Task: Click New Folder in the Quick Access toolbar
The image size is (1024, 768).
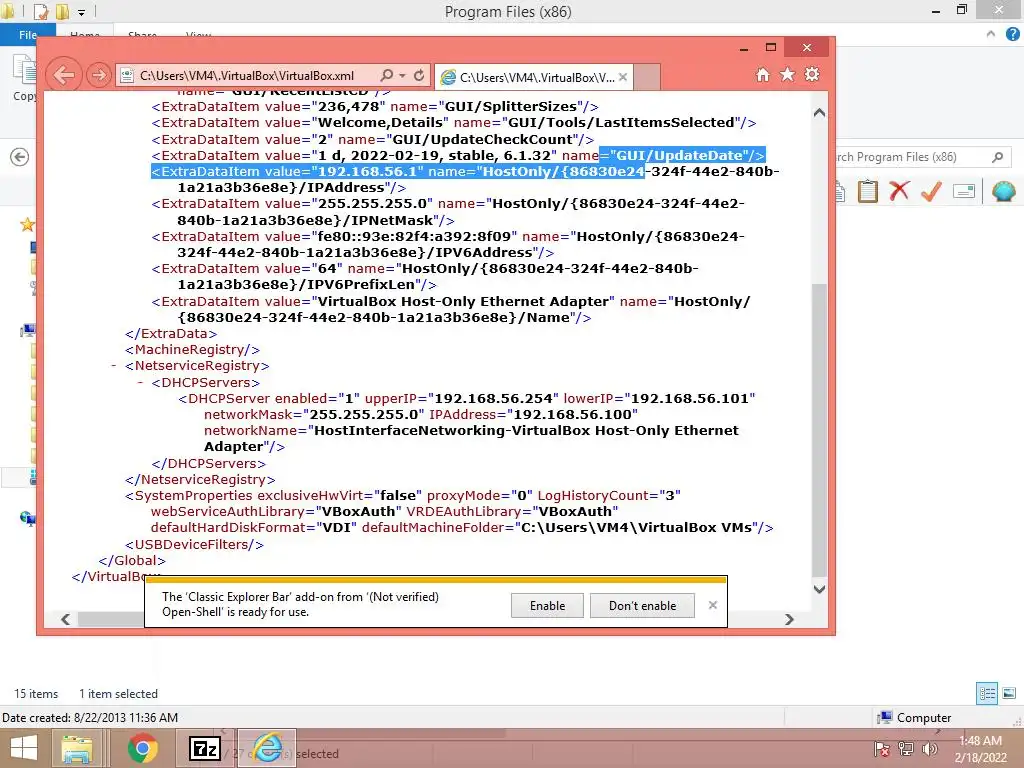Action: coord(63,12)
